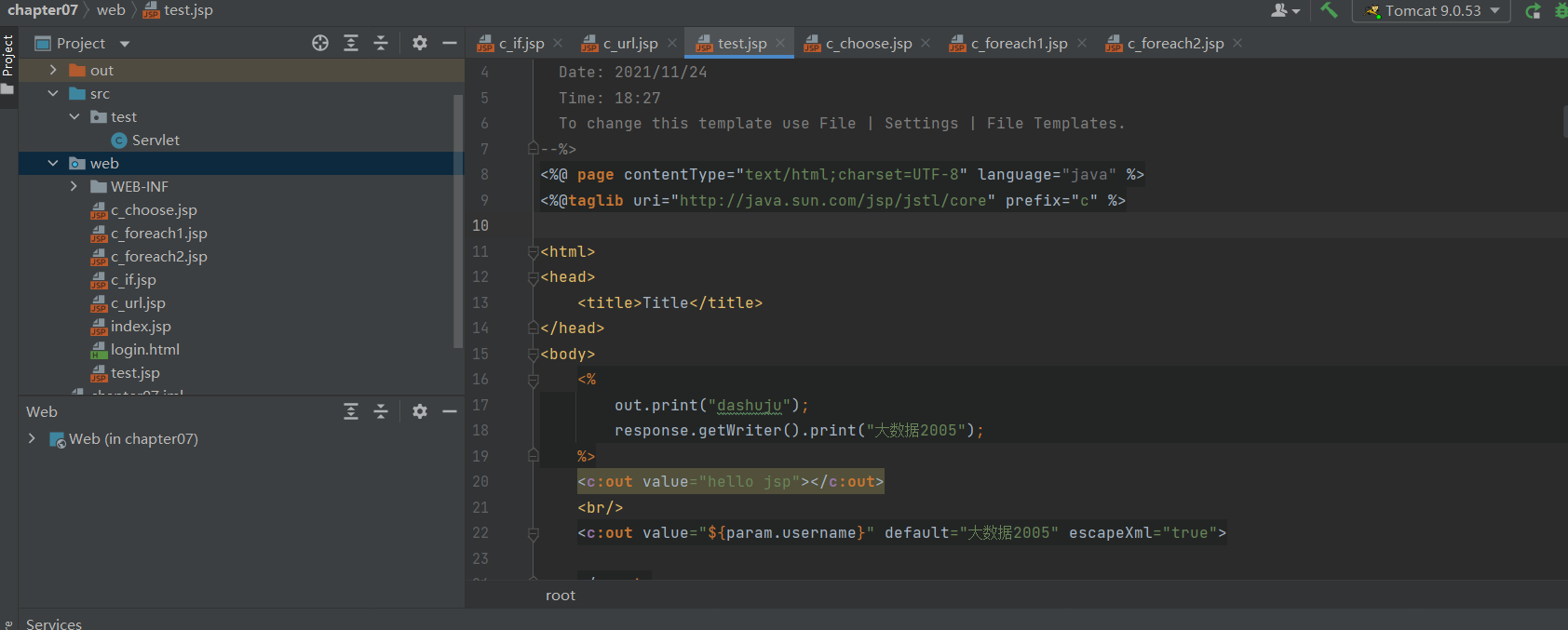
Task: Fold the c:out tag on line 22
Action: [534, 533]
